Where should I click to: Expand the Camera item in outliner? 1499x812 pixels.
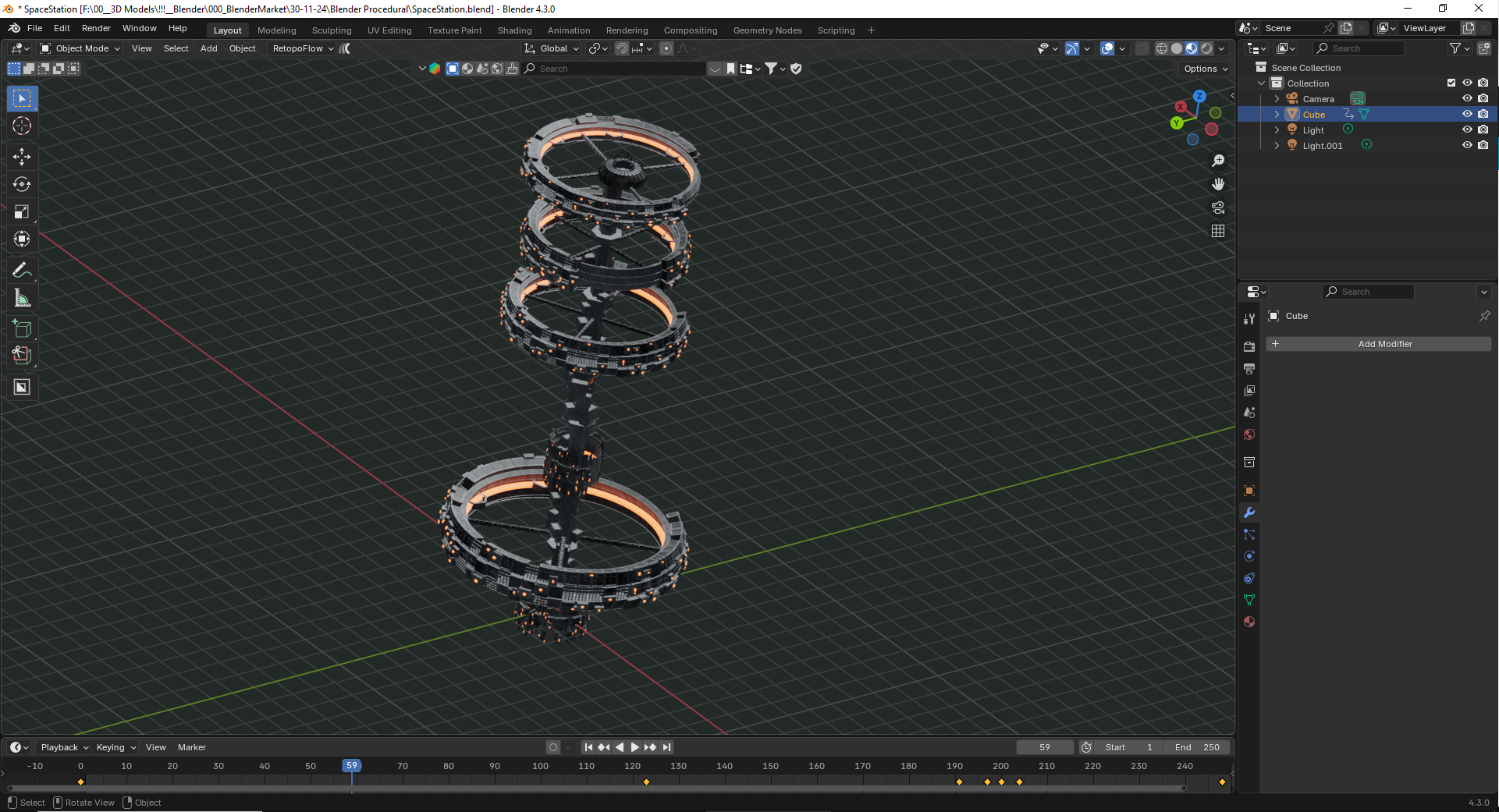coord(1277,99)
